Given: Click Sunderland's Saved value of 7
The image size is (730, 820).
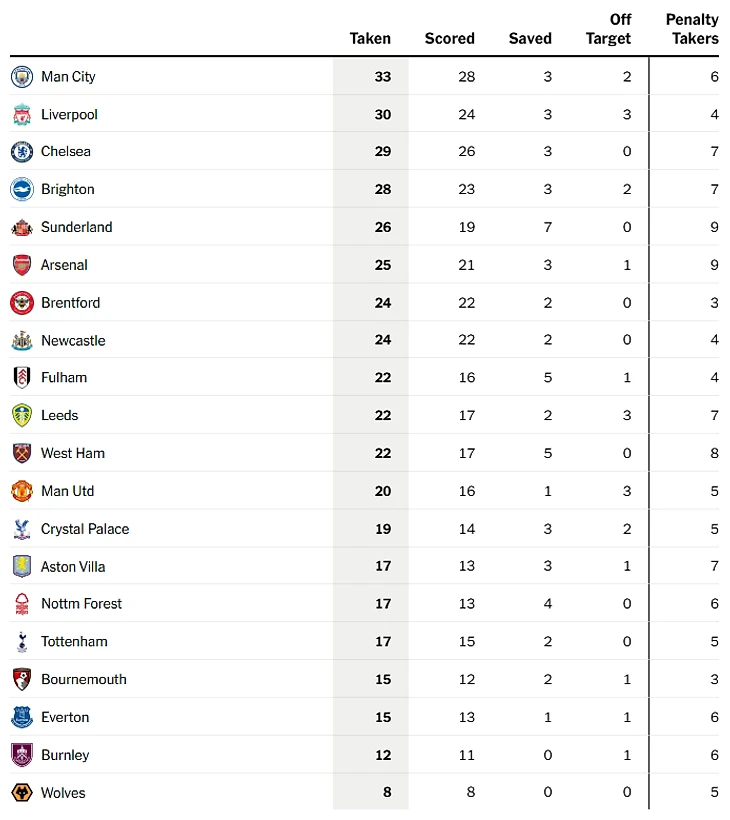Looking at the screenshot, I should tap(547, 227).
